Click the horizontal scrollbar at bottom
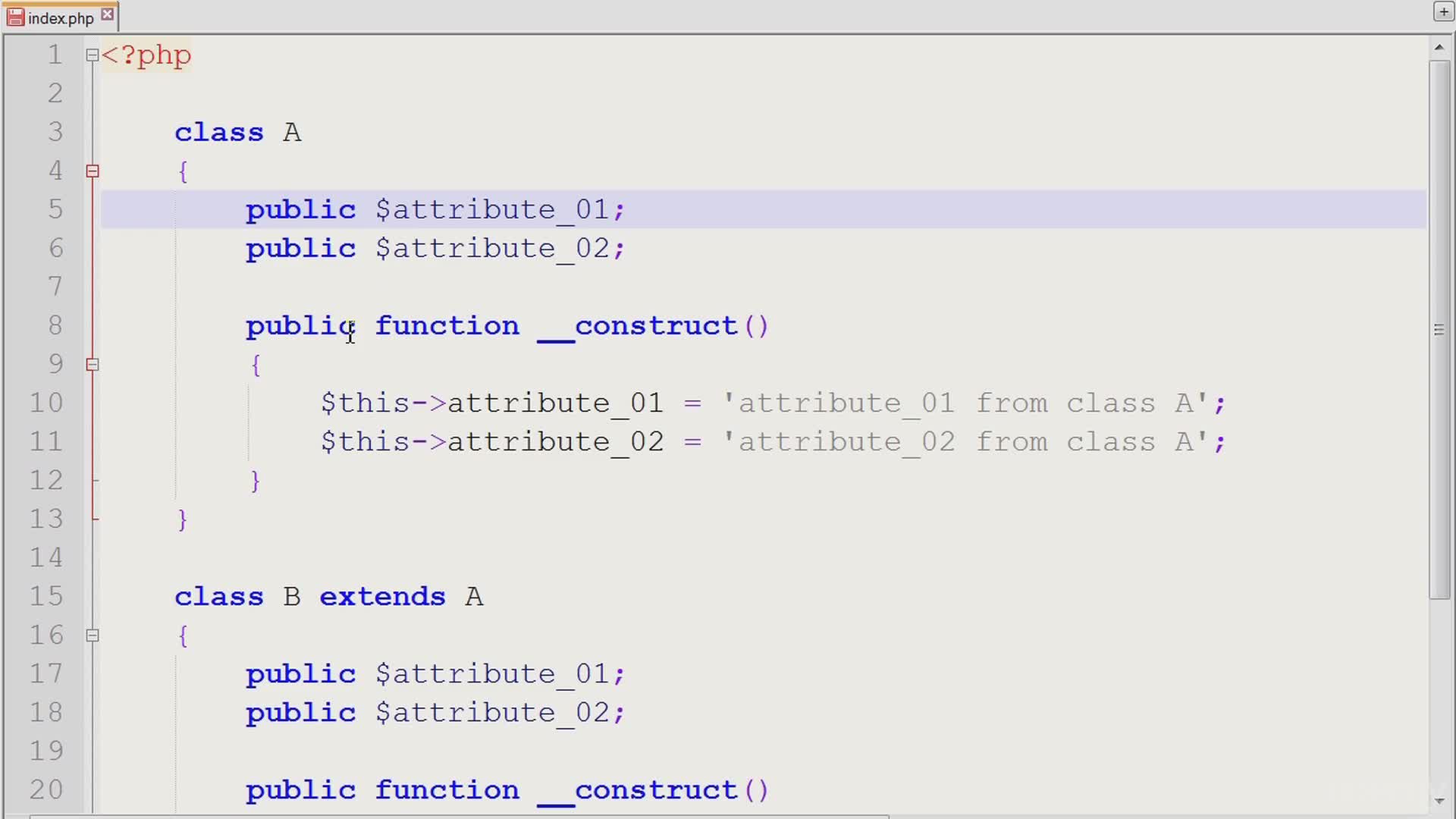 (x=455, y=816)
